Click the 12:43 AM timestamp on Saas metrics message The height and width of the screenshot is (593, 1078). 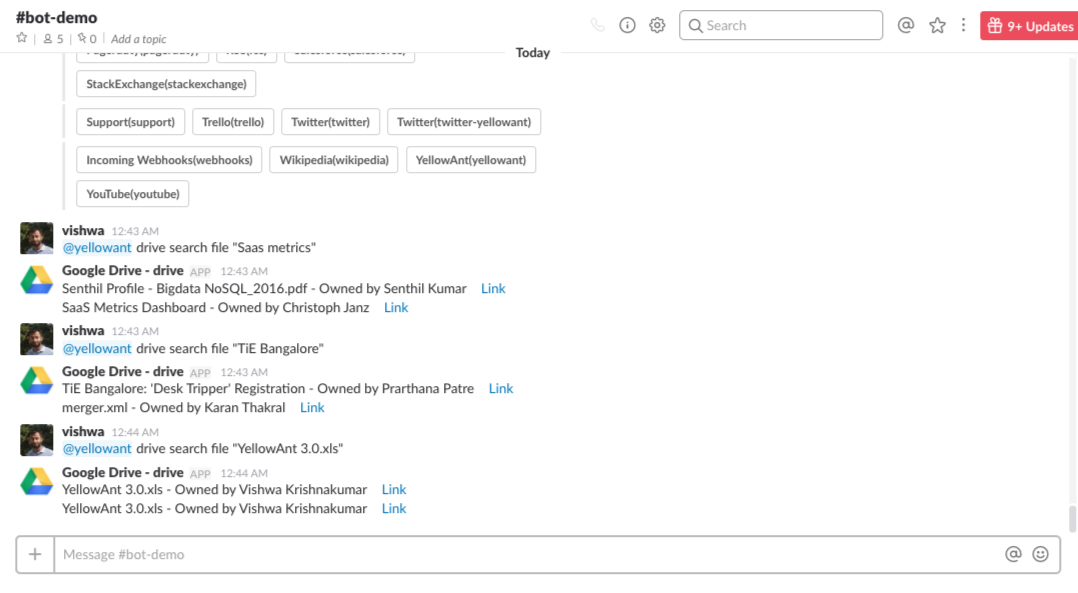point(135,232)
